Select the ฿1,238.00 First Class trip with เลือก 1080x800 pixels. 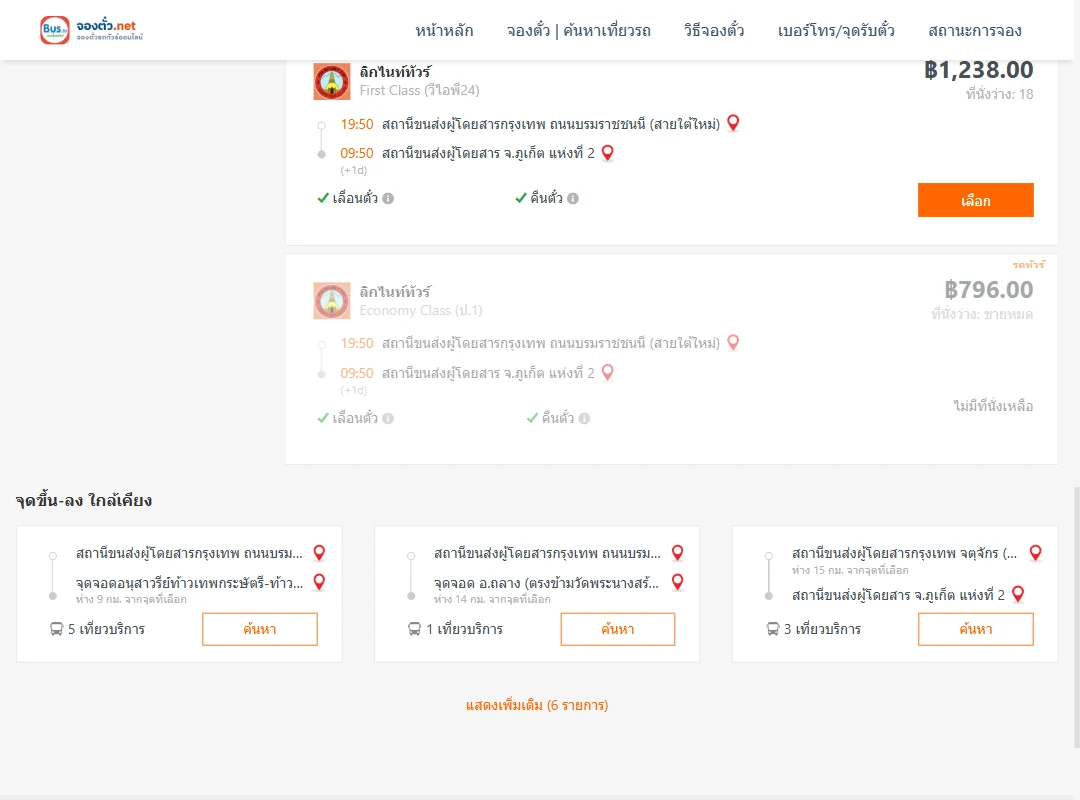pos(975,201)
